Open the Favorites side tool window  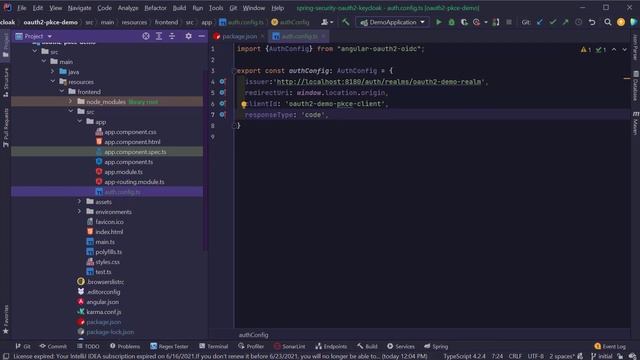[x=6, y=320]
